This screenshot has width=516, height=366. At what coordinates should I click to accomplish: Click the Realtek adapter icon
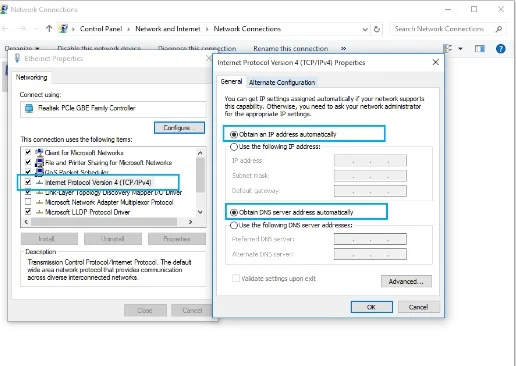[29, 108]
